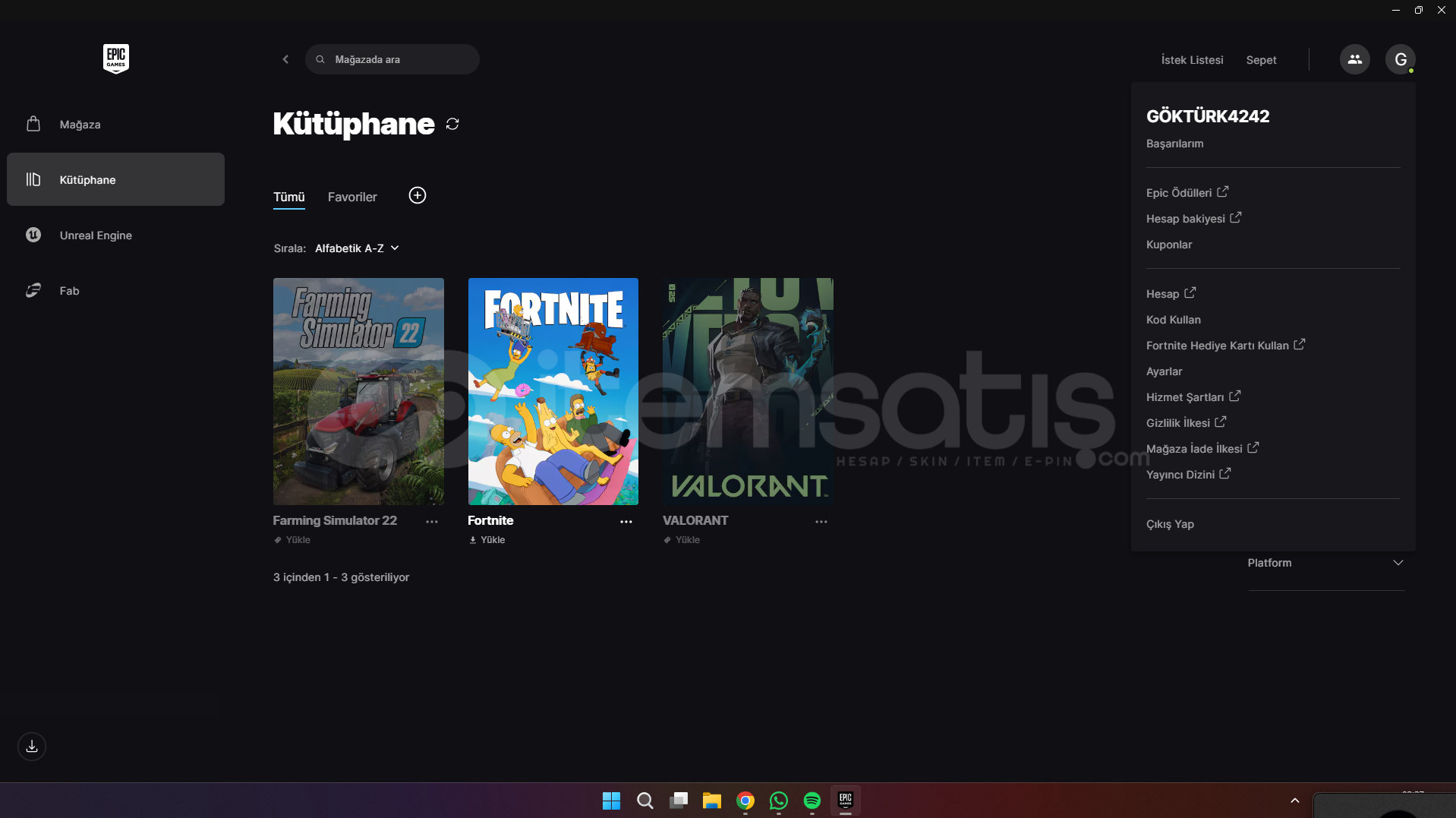
Task: Open Mağaza in the sidebar
Action: 115,125
